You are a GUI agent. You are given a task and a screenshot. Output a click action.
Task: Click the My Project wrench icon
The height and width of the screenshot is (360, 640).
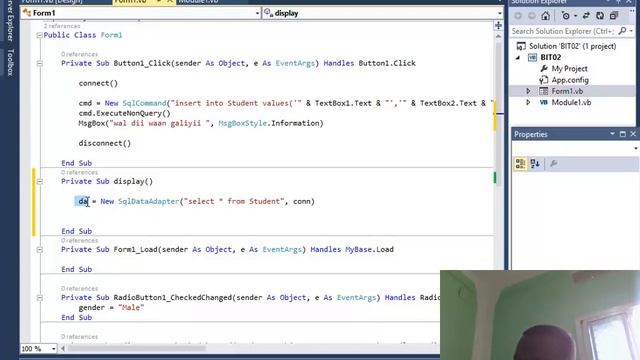point(544,69)
